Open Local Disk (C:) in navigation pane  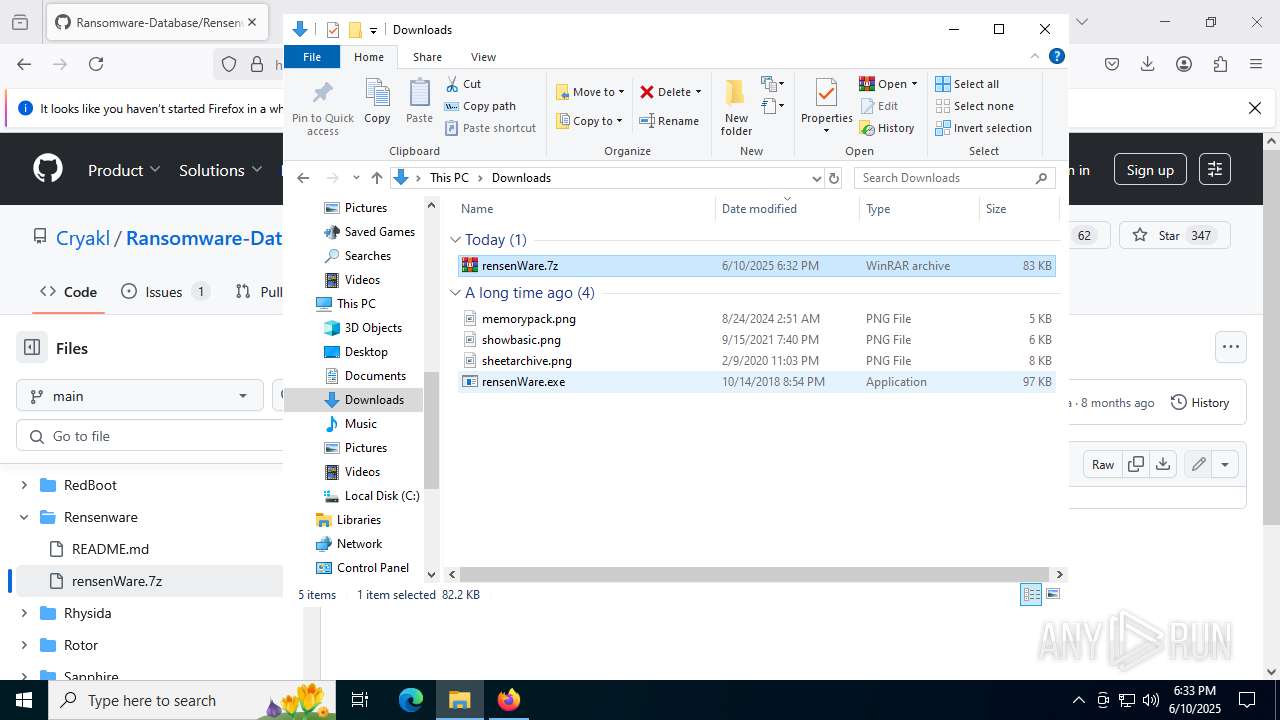381,496
